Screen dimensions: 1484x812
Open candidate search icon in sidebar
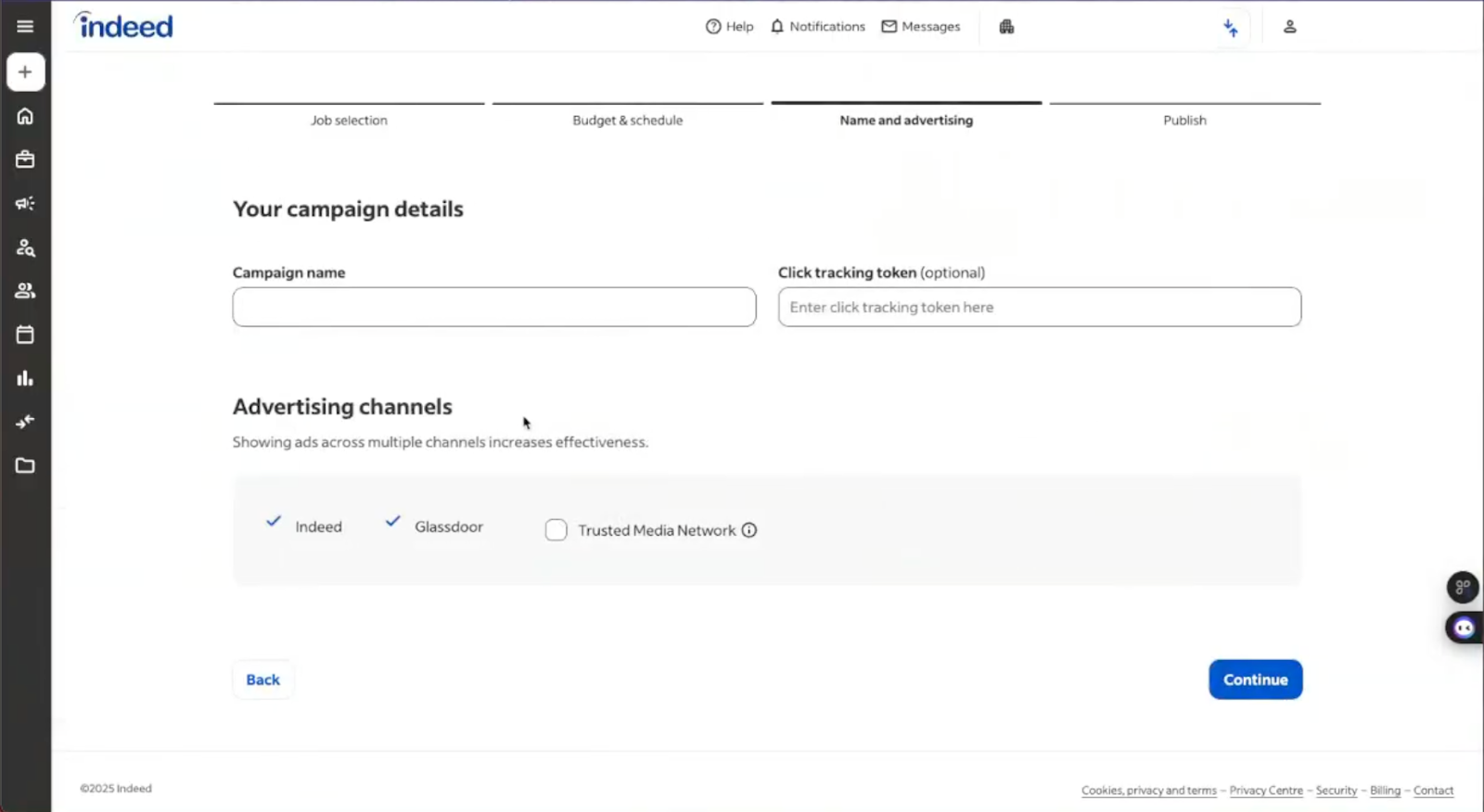(x=25, y=247)
